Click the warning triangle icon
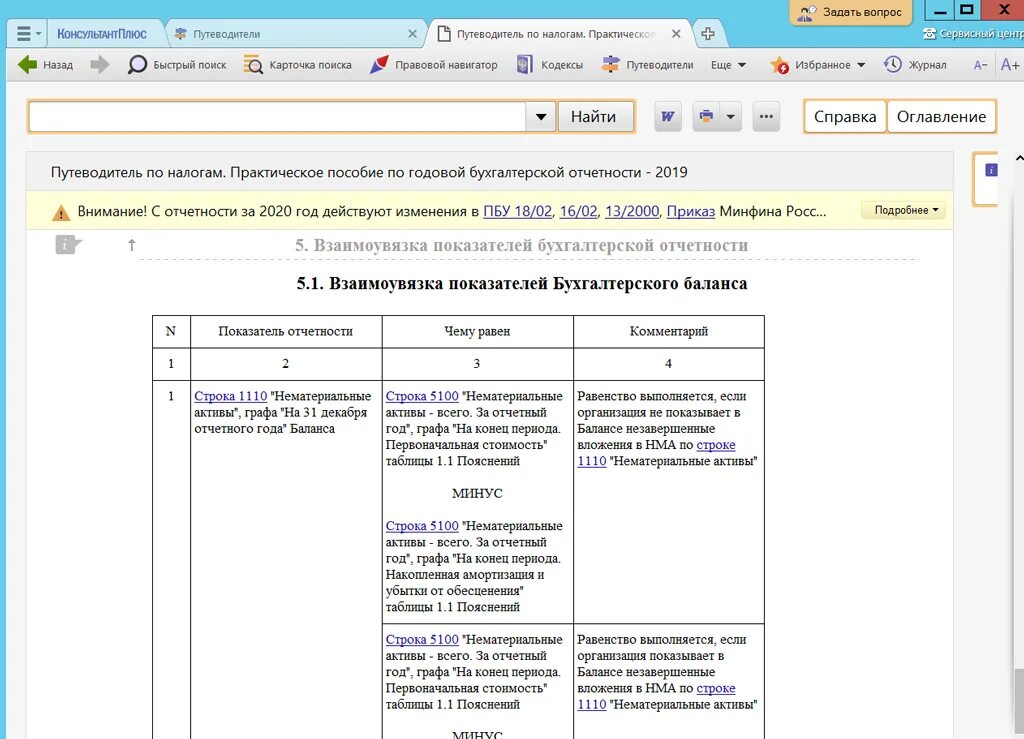The height and width of the screenshot is (739, 1024). [61, 212]
